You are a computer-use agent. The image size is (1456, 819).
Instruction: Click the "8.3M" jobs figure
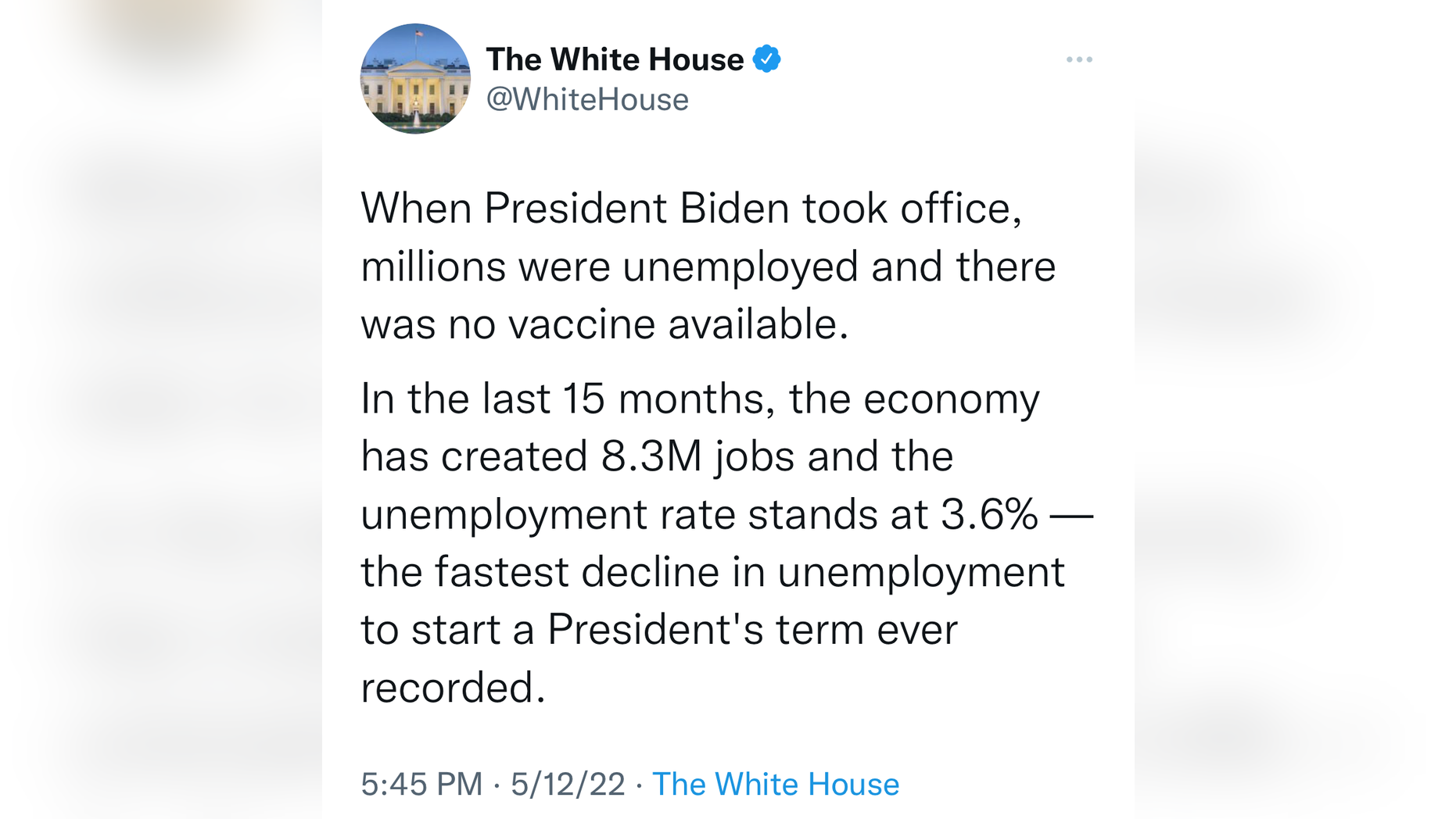tap(651, 456)
